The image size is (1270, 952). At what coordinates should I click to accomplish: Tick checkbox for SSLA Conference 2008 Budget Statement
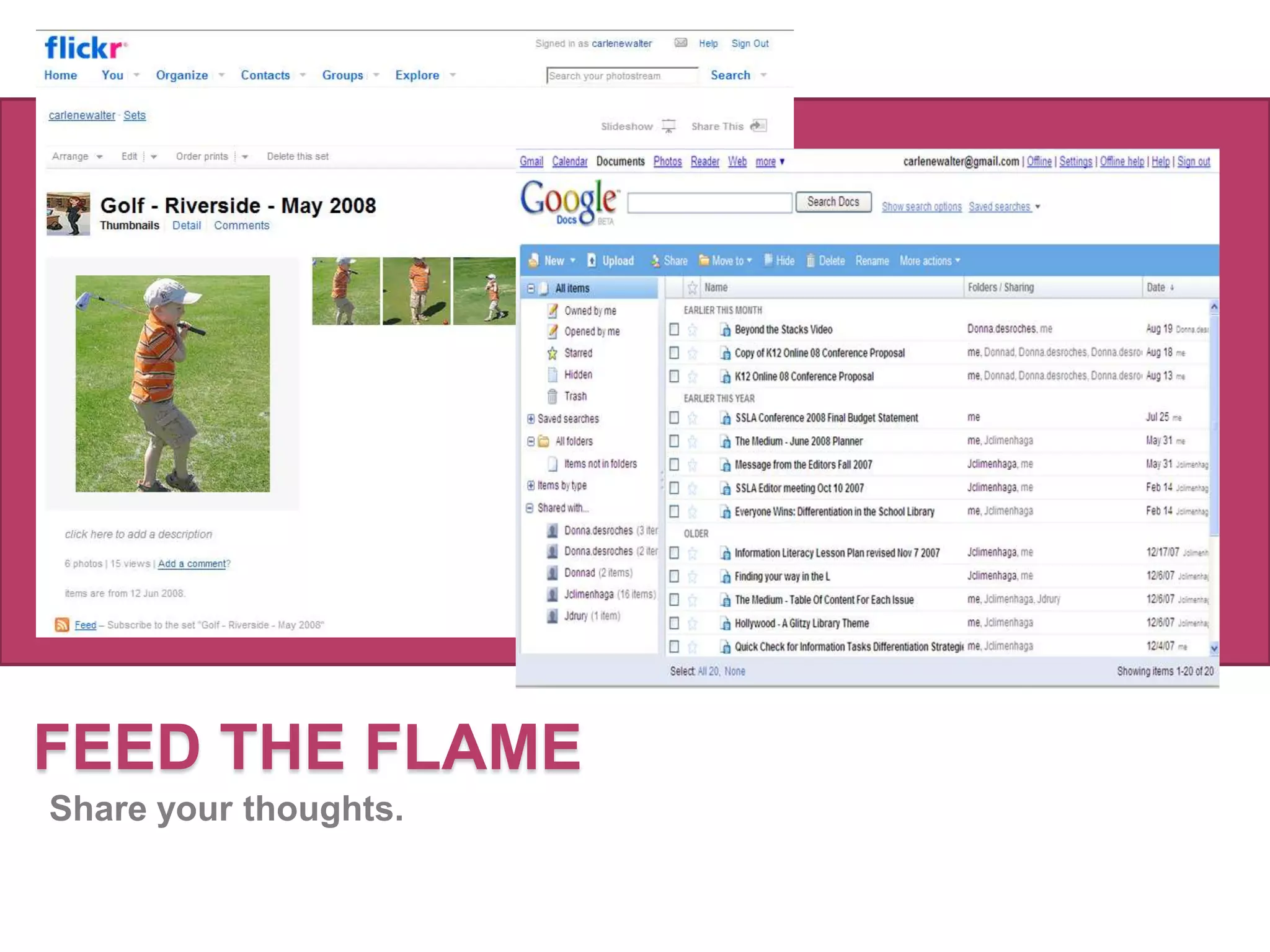pos(674,418)
